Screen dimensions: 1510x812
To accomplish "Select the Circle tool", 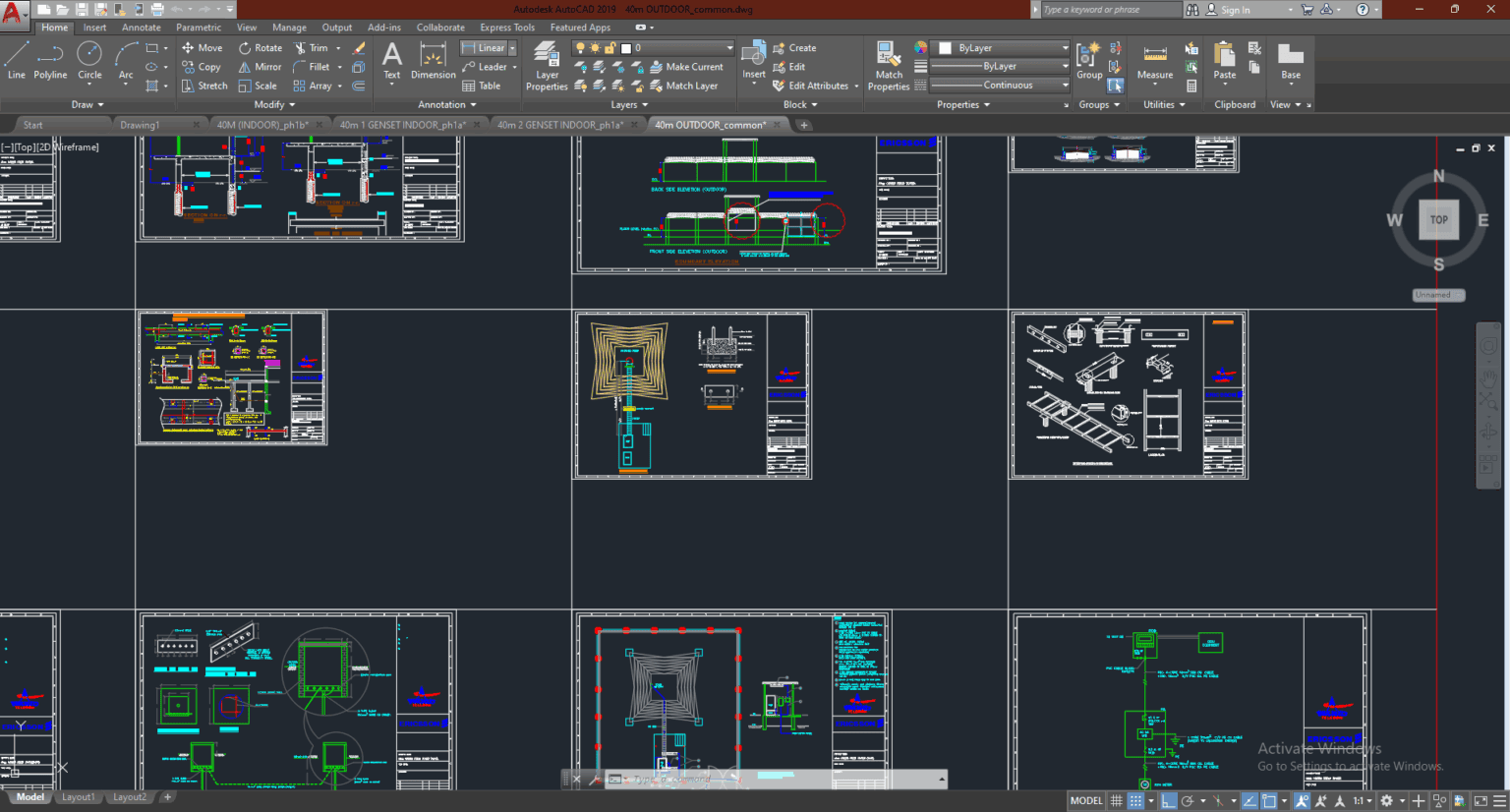I will [x=89, y=66].
